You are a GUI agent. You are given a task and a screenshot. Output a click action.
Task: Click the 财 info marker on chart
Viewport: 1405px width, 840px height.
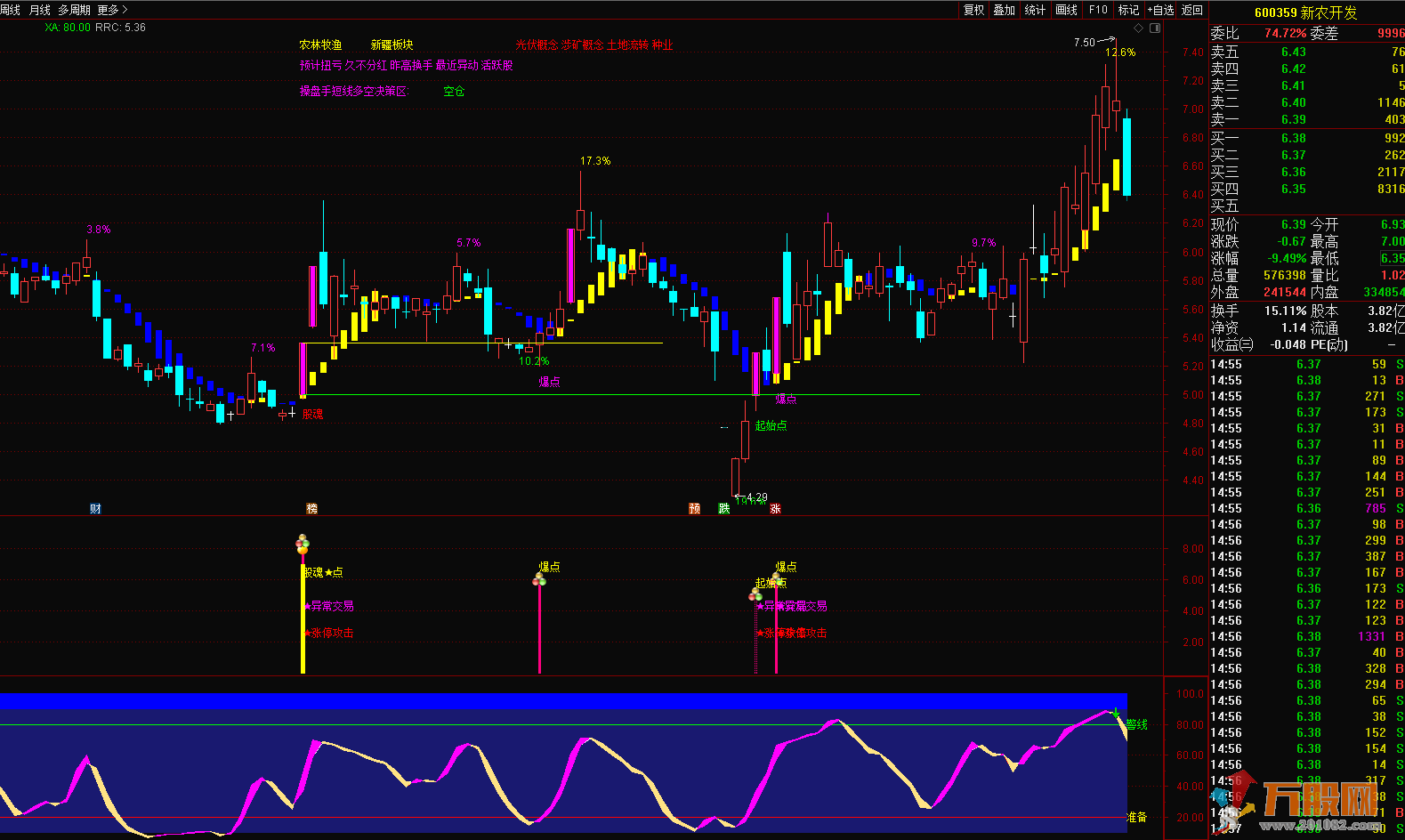coord(95,509)
